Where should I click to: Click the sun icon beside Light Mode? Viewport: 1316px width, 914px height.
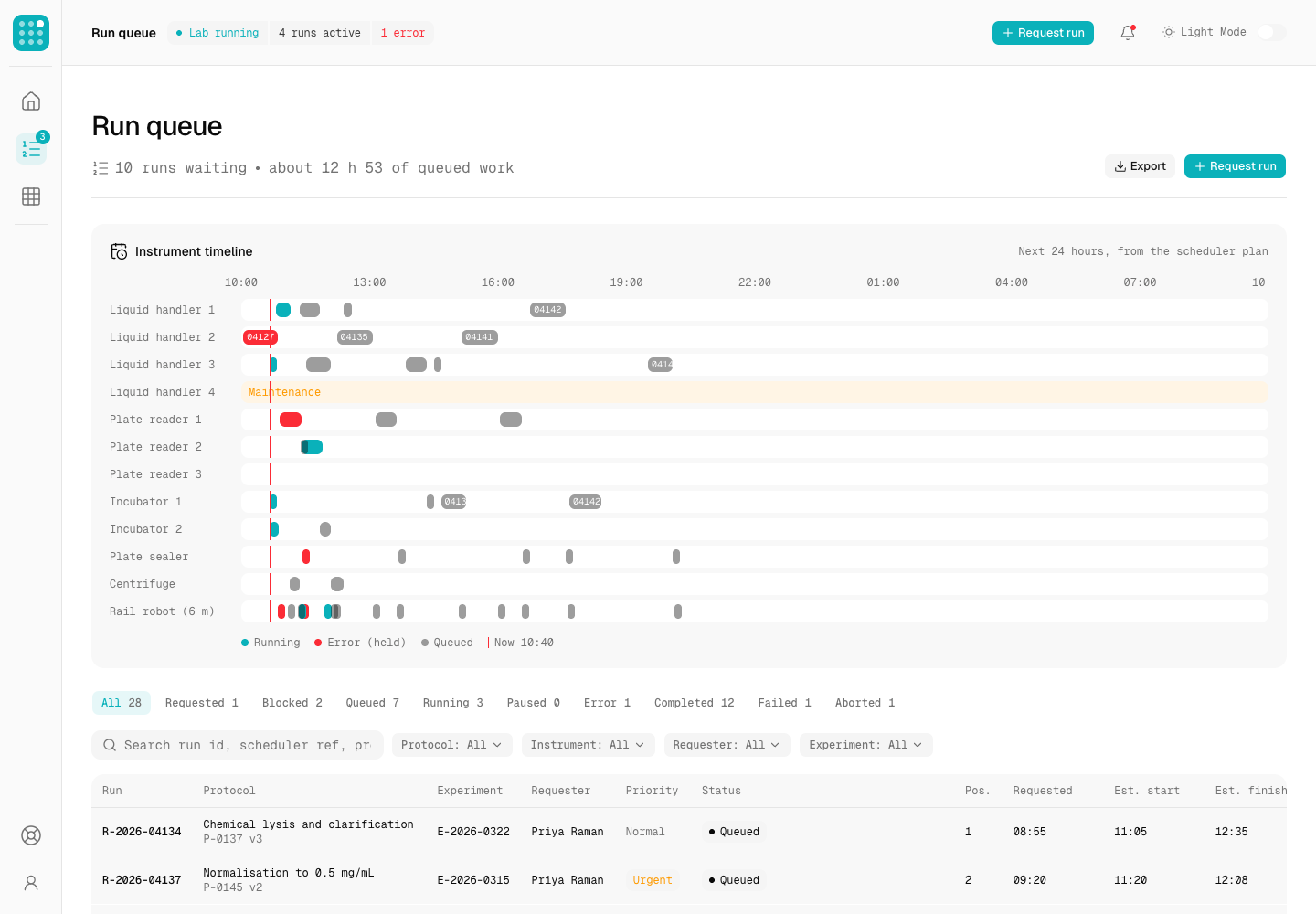click(1168, 32)
